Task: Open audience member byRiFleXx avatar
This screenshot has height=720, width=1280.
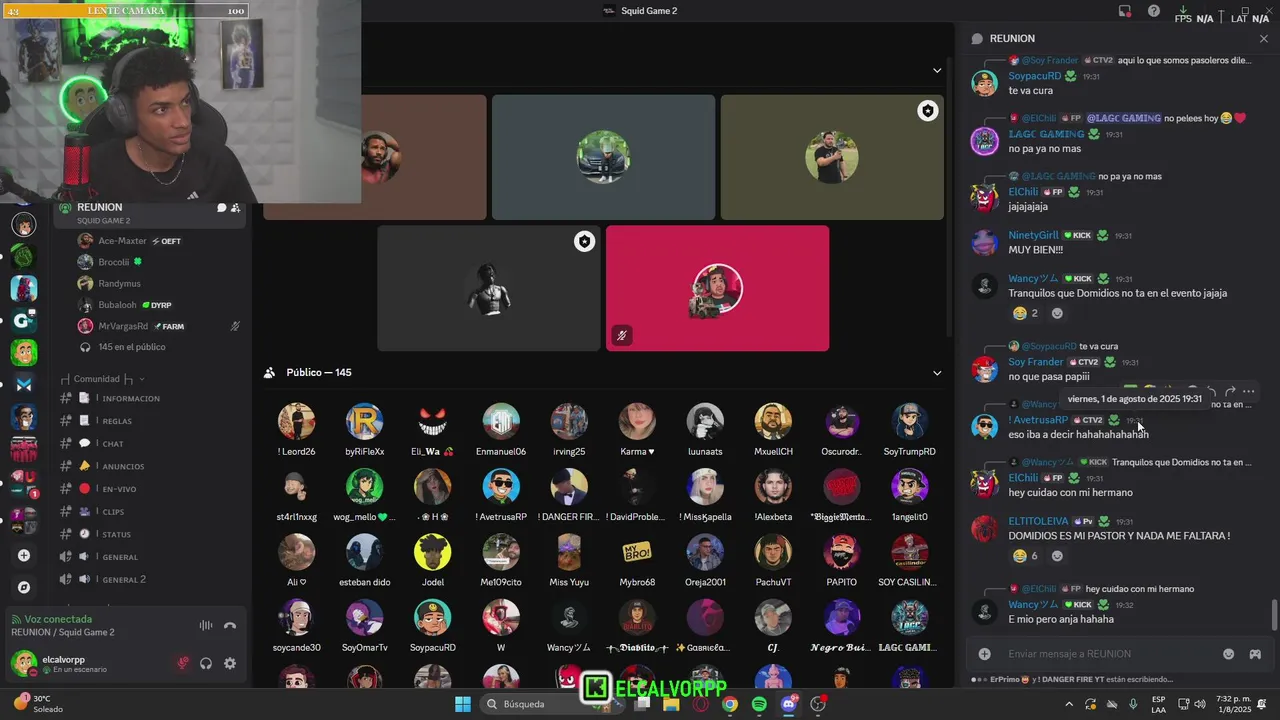Action: [x=364, y=422]
